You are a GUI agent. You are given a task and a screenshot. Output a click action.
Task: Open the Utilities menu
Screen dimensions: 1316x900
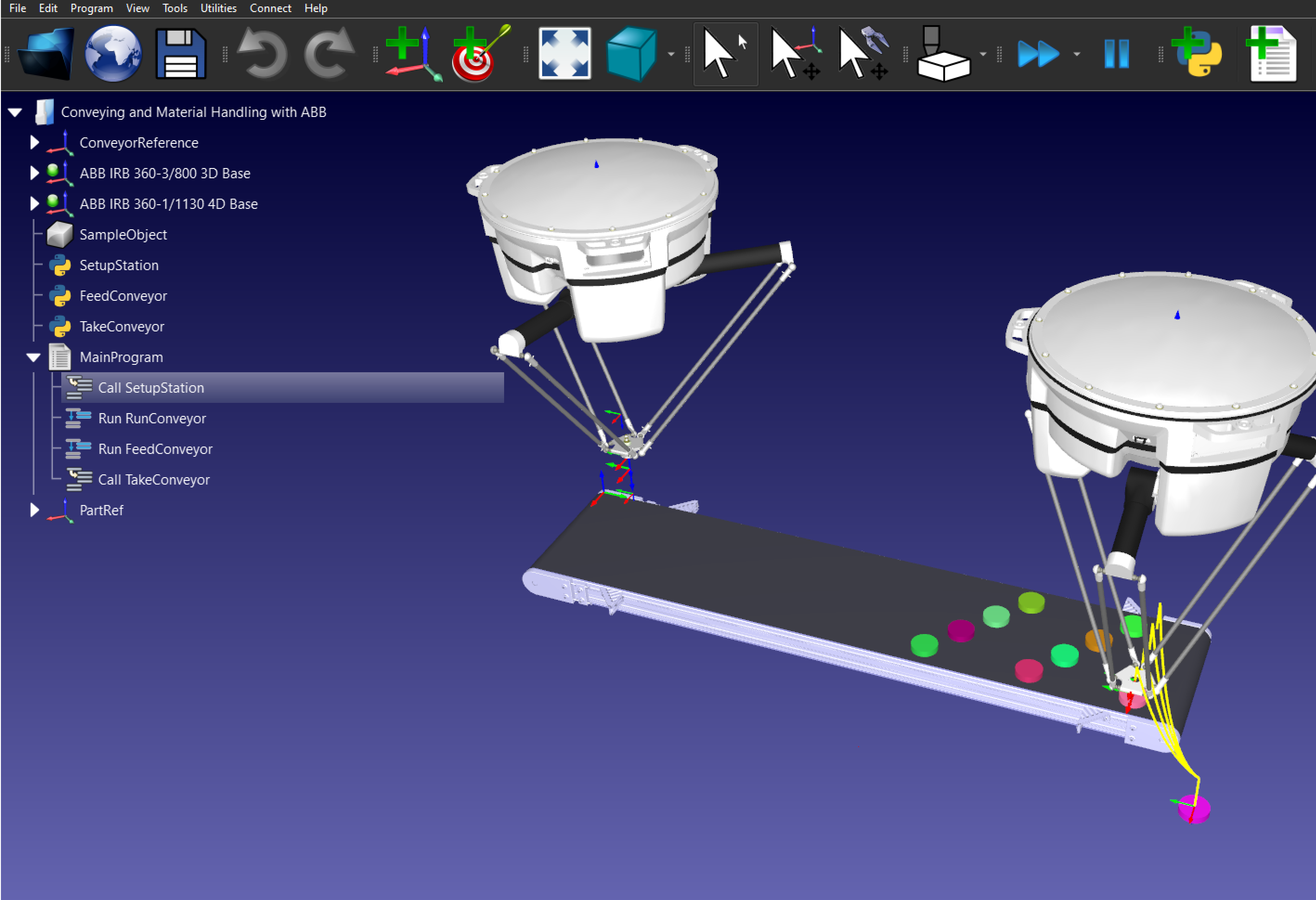[x=218, y=8]
